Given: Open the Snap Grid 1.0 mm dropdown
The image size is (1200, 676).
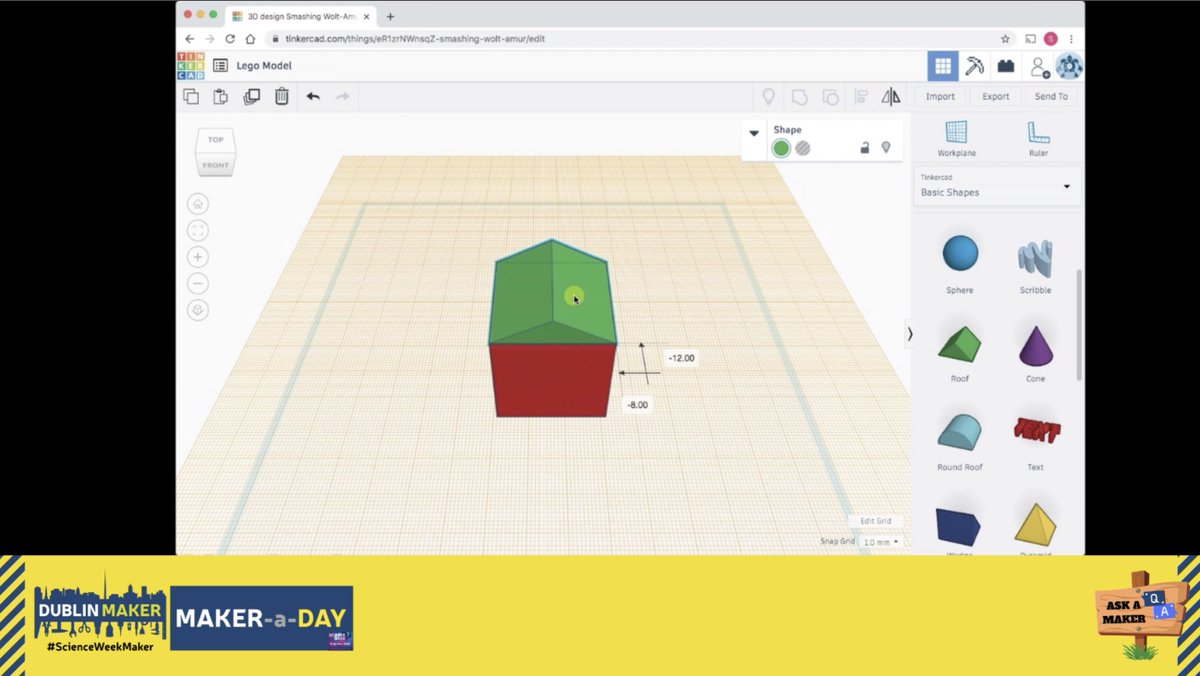Looking at the screenshot, I should pos(880,541).
